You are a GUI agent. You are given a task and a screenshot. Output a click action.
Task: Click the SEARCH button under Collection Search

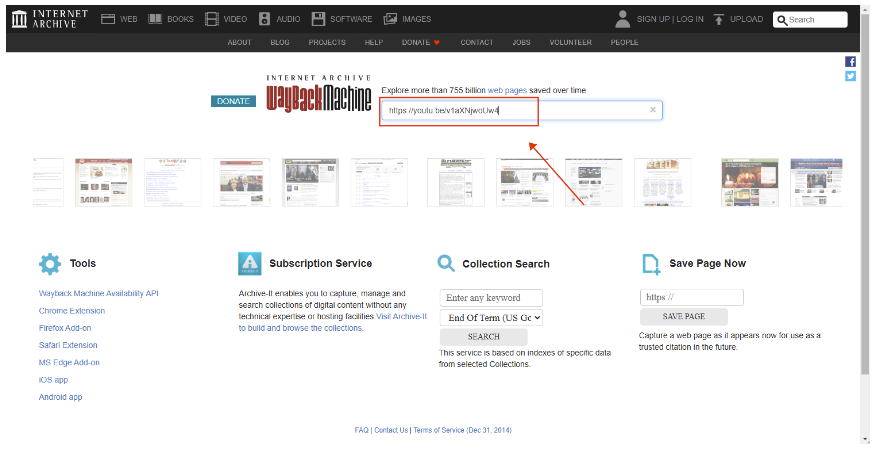coord(483,337)
